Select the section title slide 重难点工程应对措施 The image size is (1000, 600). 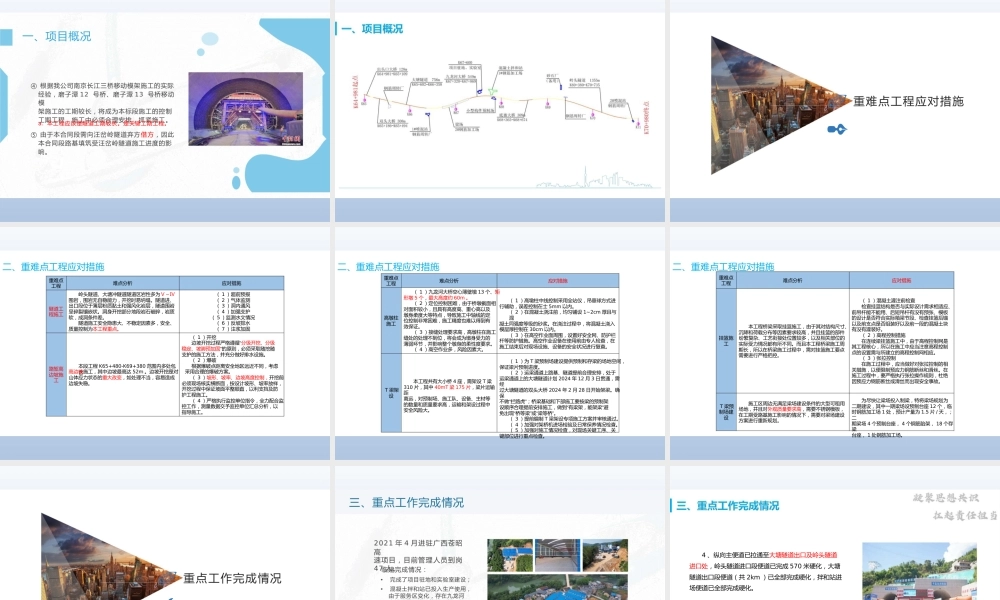[x=835, y=111]
